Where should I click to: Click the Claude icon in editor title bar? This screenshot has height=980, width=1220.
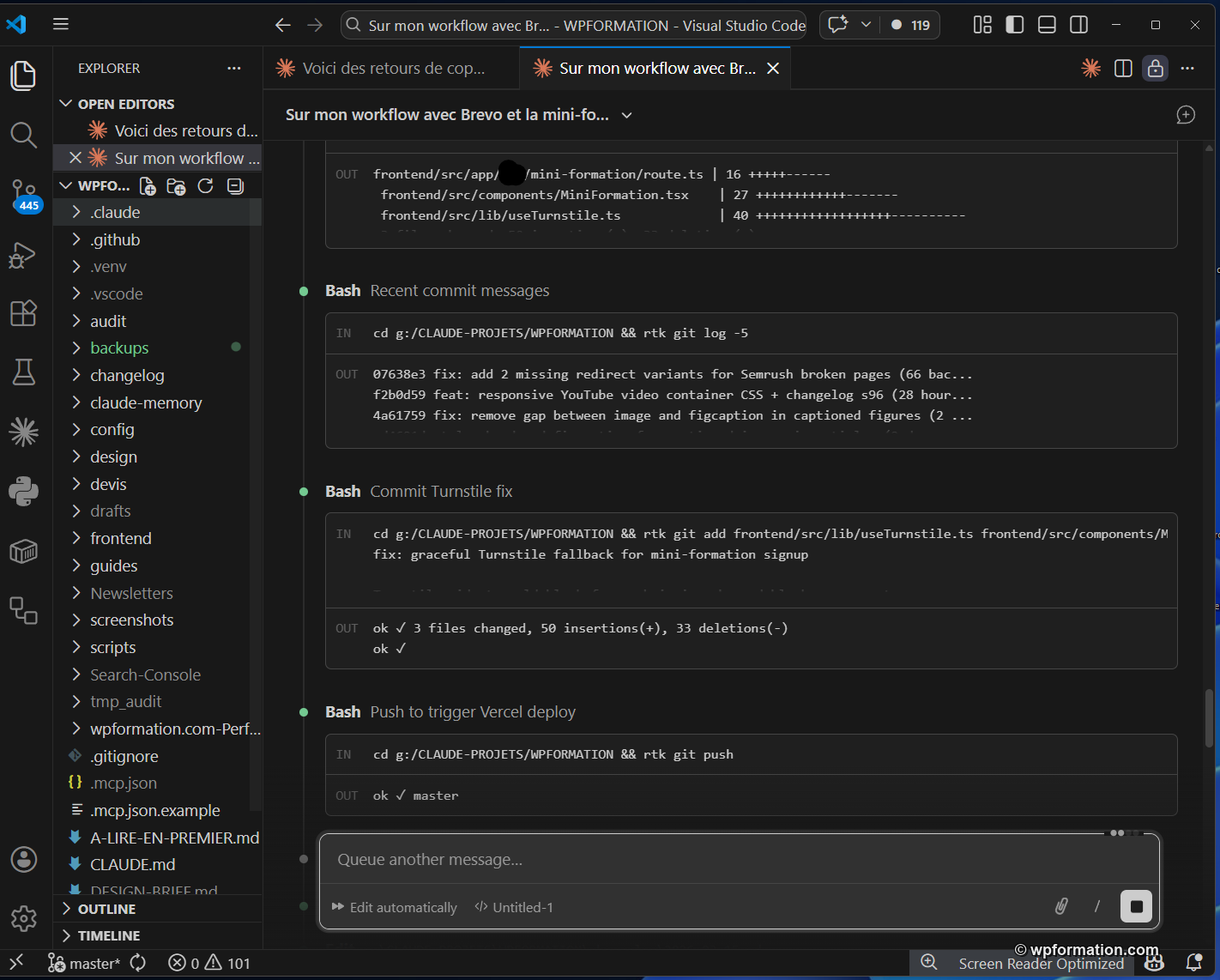pos(1091,68)
